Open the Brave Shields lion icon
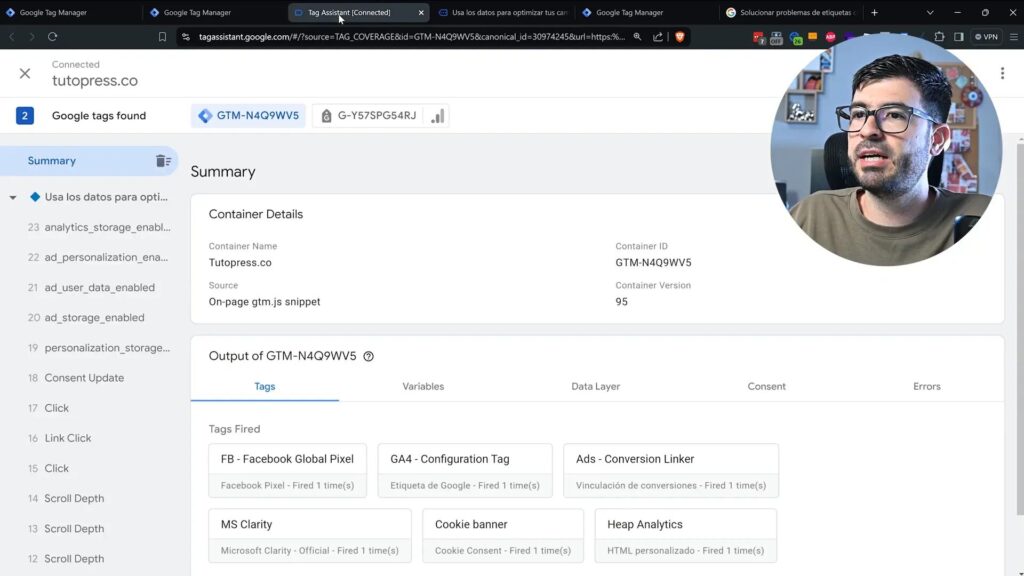1024x576 pixels. pos(680,37)
